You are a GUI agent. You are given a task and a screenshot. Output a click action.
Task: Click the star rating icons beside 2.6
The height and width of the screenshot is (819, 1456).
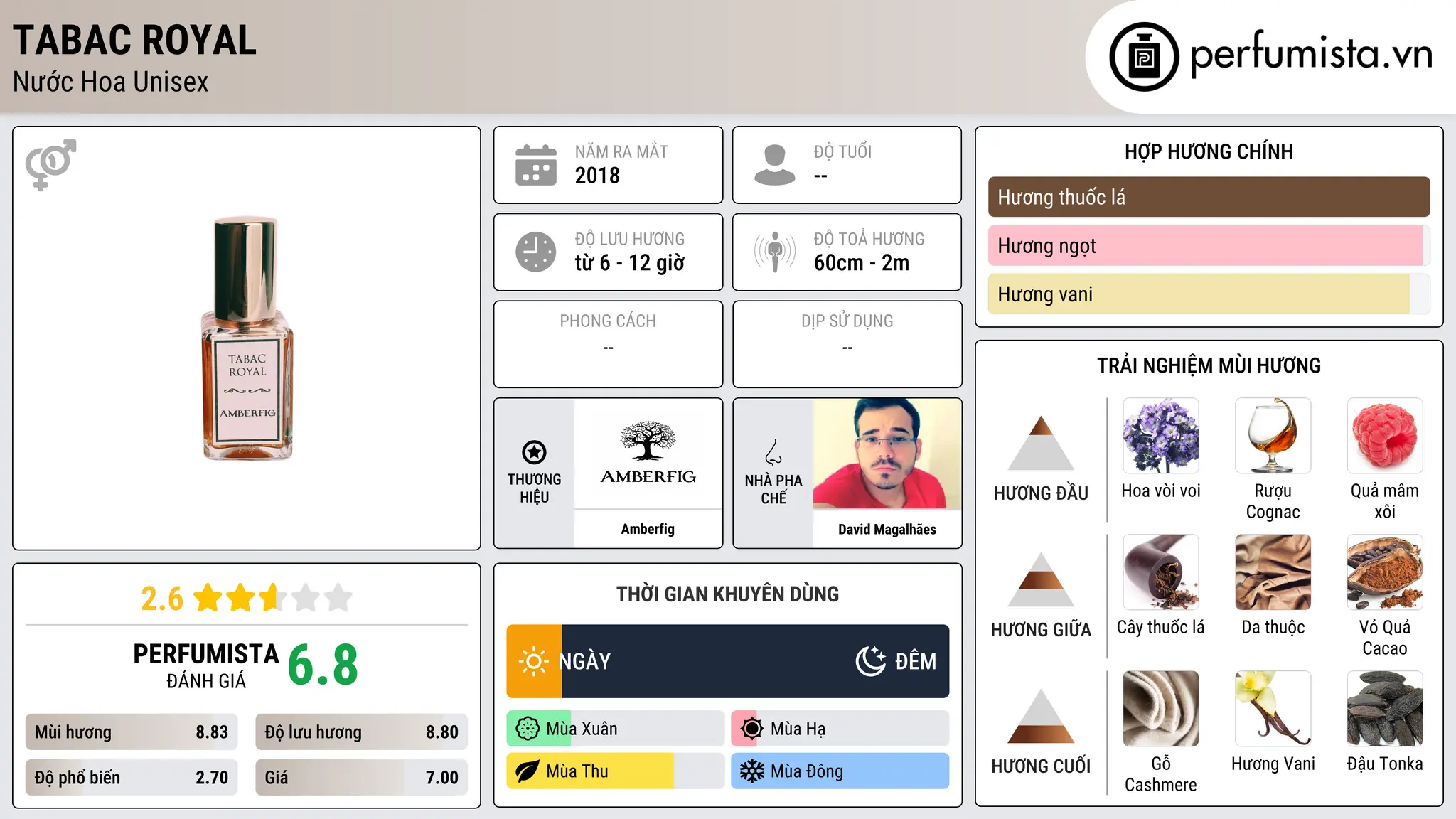[273, 598]
